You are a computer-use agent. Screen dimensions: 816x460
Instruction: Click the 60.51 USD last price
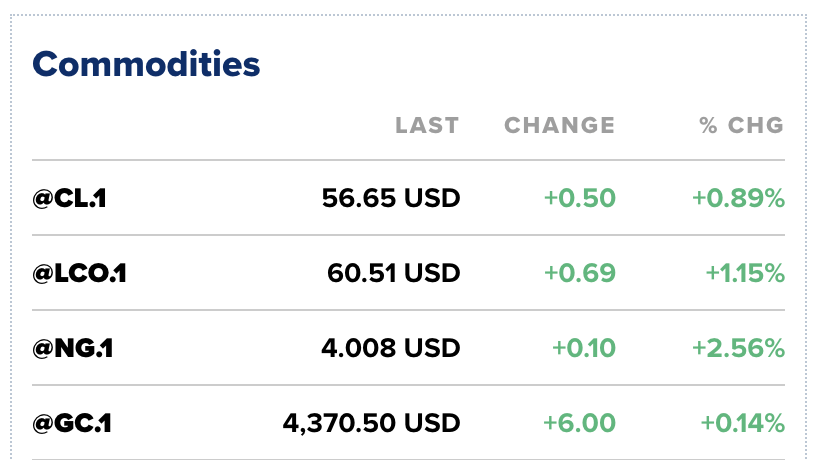pos(394,273)
